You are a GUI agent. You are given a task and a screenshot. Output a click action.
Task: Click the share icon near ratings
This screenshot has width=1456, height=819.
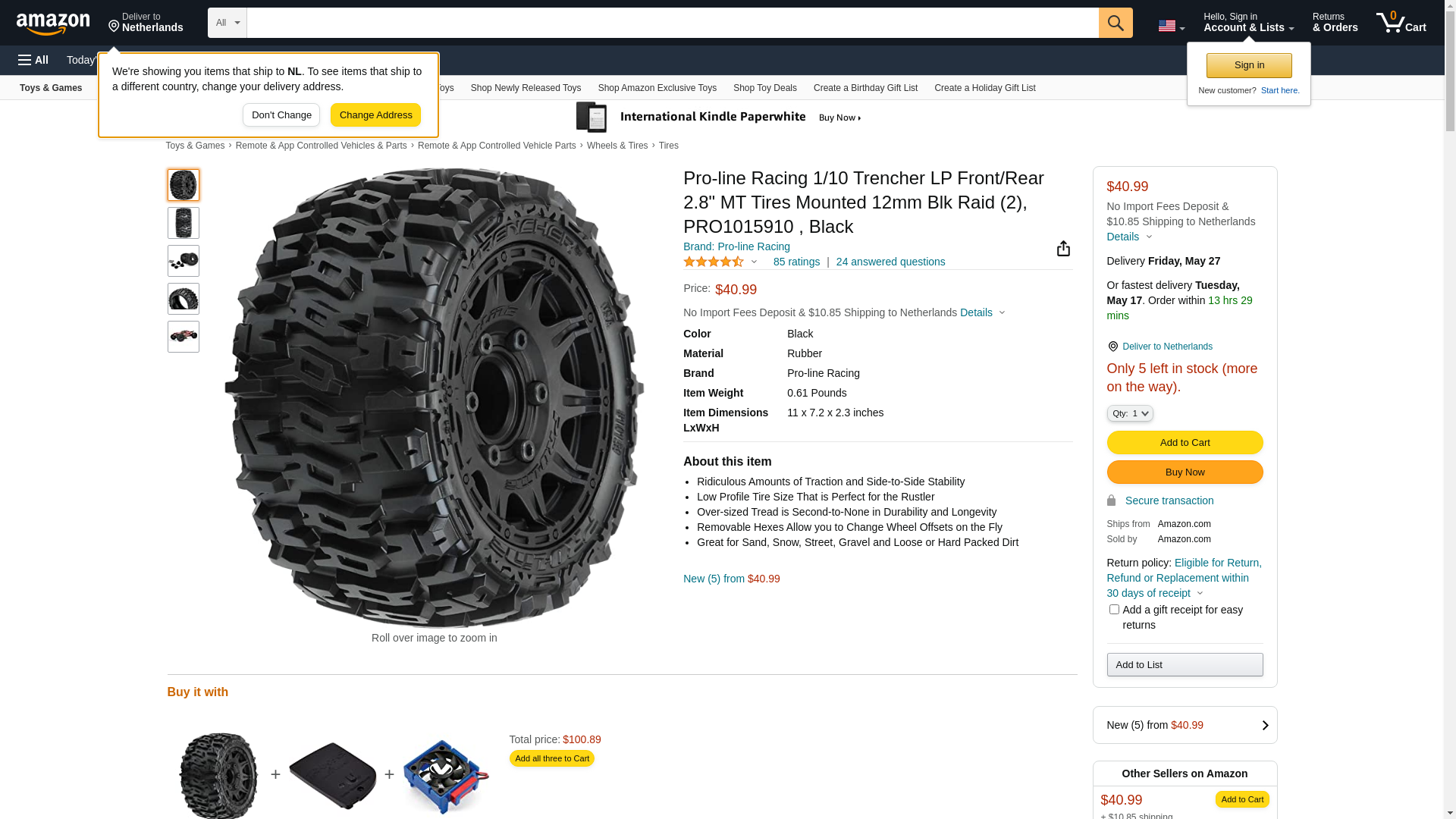coord(1063,249)
